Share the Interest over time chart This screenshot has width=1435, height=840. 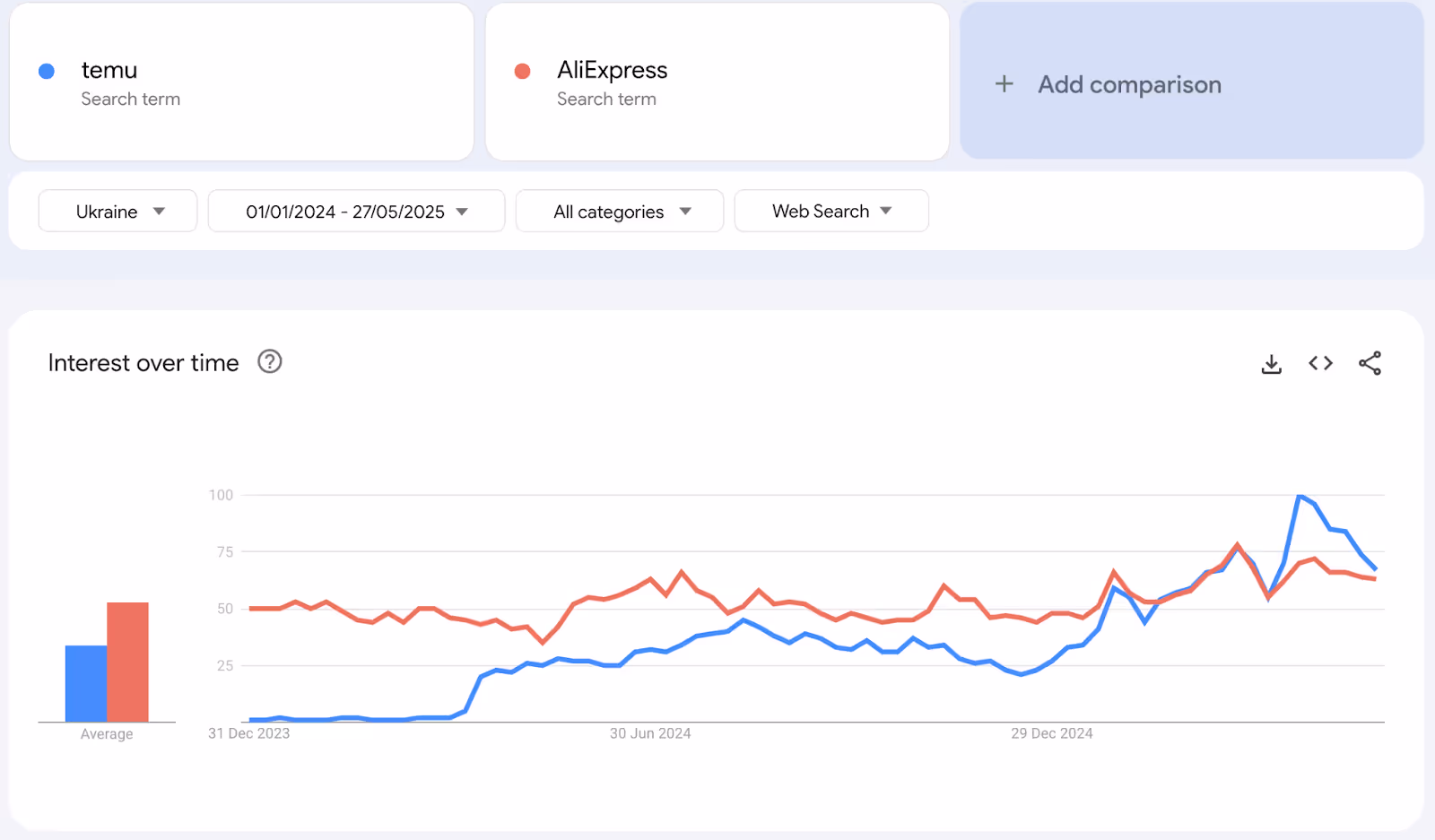tap(1370, 363)
